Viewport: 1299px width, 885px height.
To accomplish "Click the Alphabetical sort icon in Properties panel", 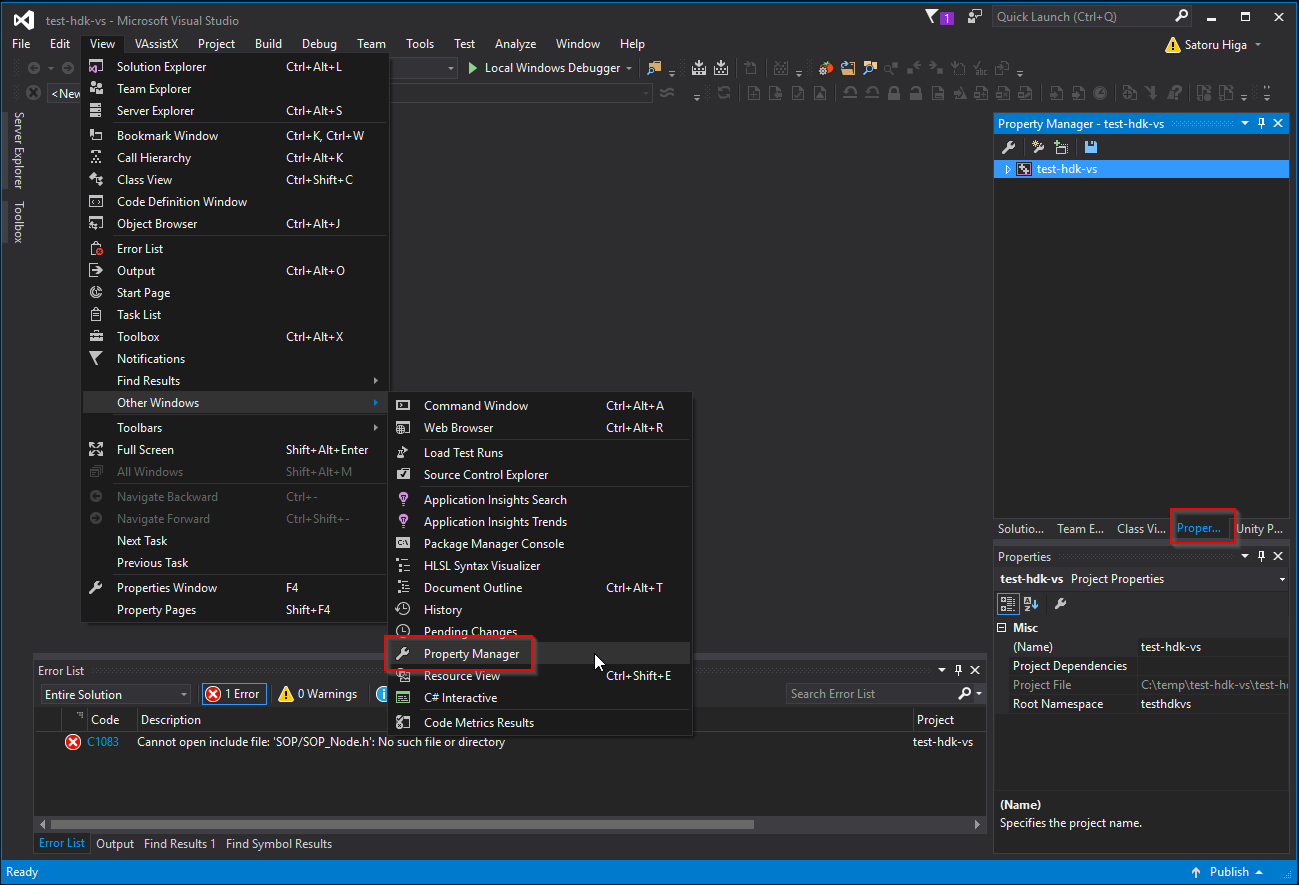I will pos(1031,603).
